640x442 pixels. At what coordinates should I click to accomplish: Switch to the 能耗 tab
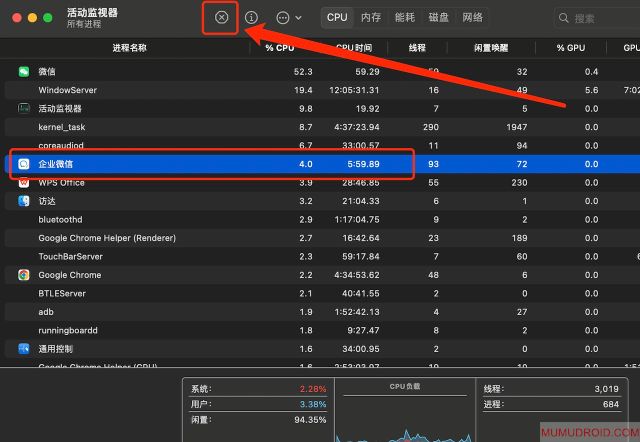404,18
